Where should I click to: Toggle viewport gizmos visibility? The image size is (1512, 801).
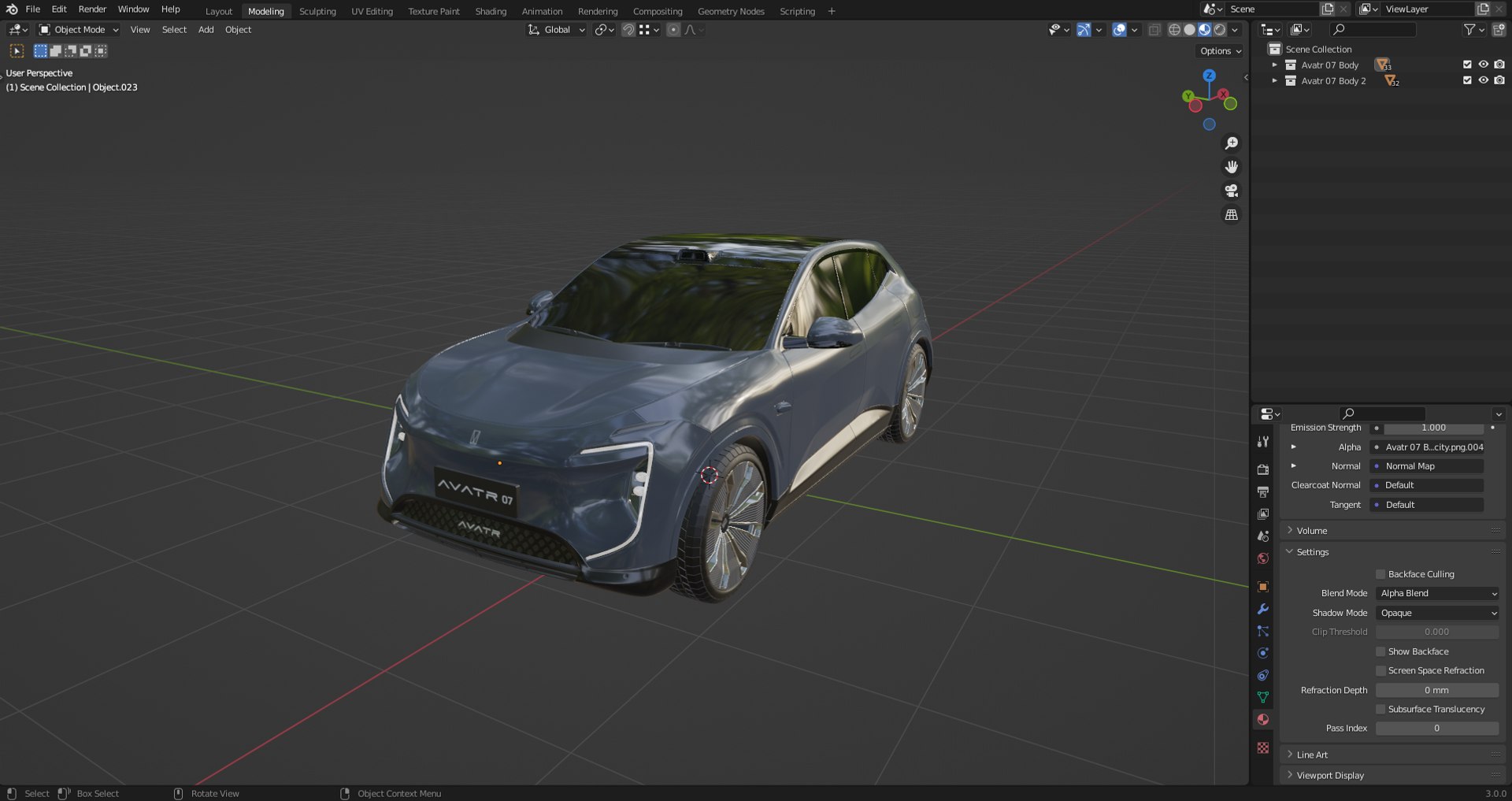tap(1084, 29)
